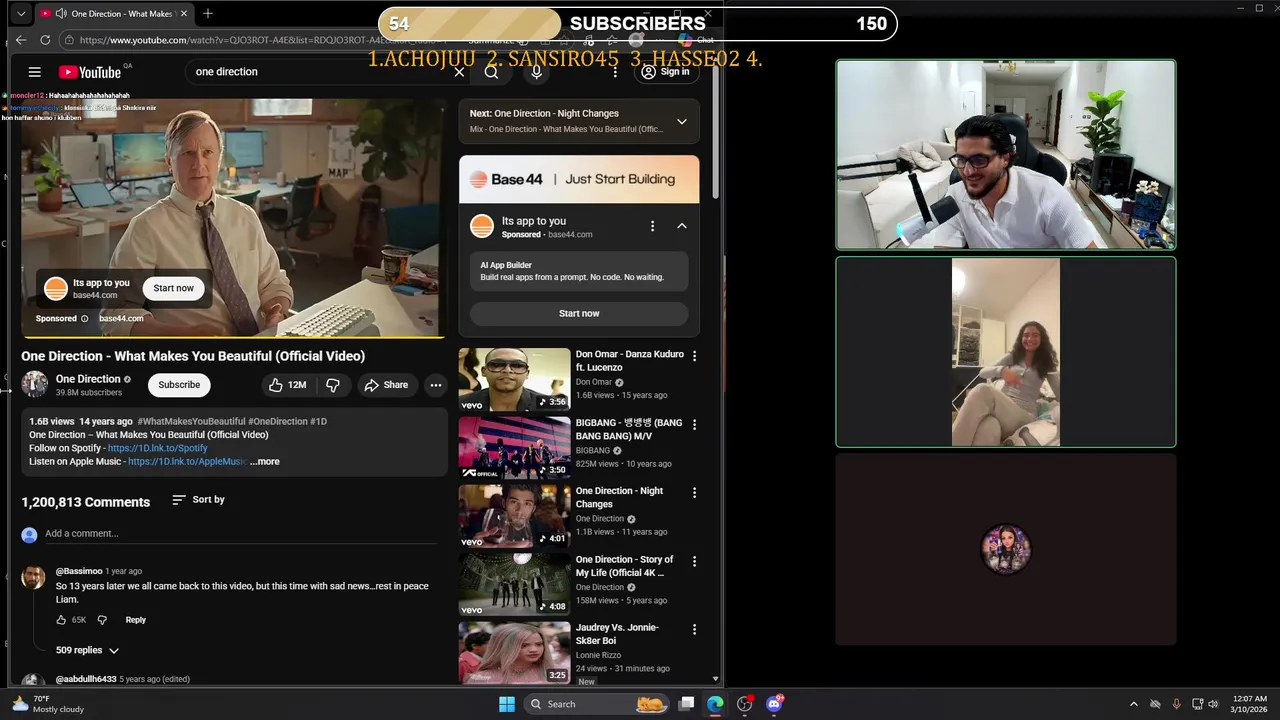
Task: Like the comment by @Bassimoo
Action: pyautogui.click(x=62, y=620)
